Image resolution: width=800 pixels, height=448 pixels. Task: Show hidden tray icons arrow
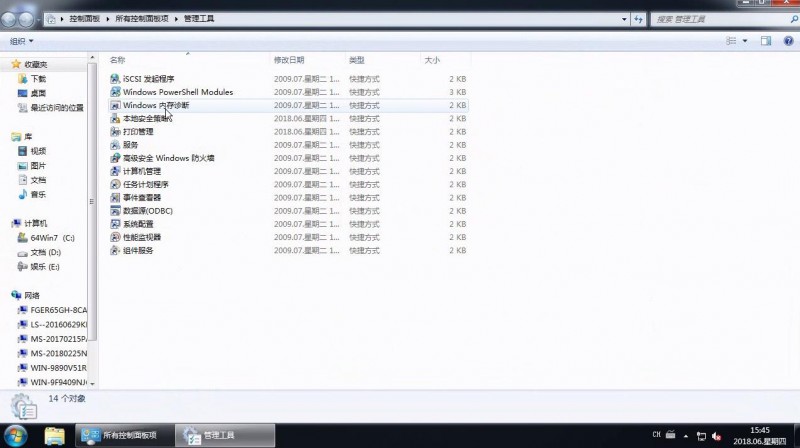point(686,436)
